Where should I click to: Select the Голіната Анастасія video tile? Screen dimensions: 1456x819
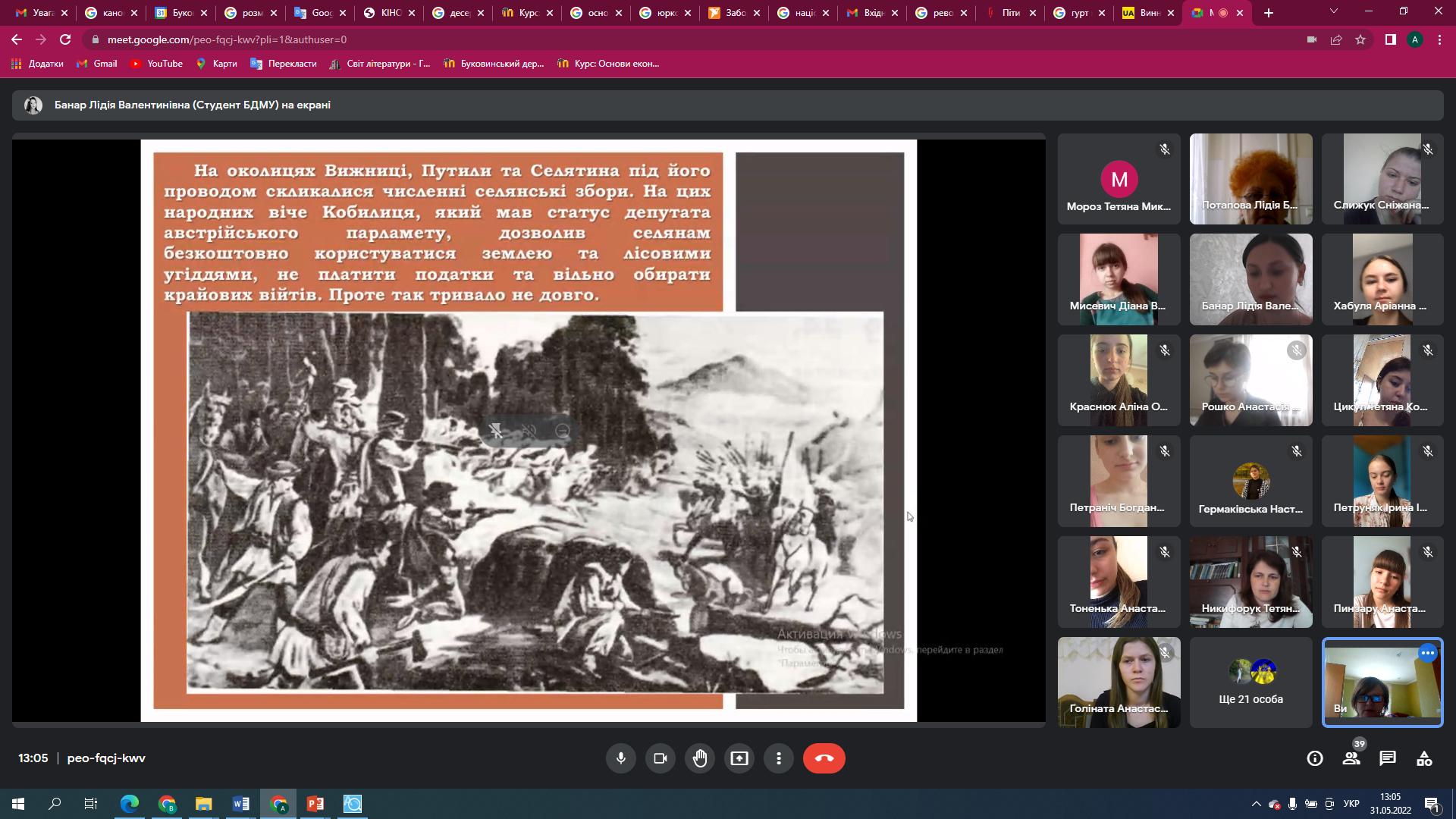(1119, 682)
